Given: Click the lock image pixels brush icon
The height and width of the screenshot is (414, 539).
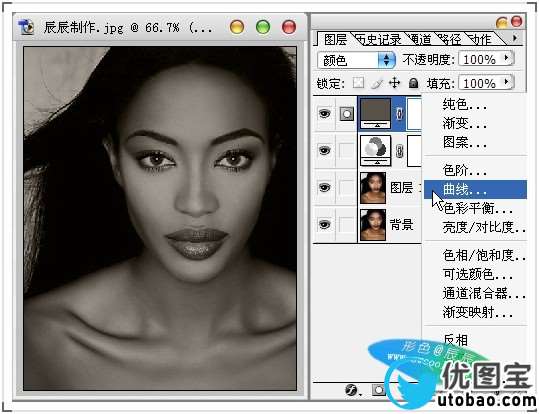Looking at the screenshot, I should [377, 83].
